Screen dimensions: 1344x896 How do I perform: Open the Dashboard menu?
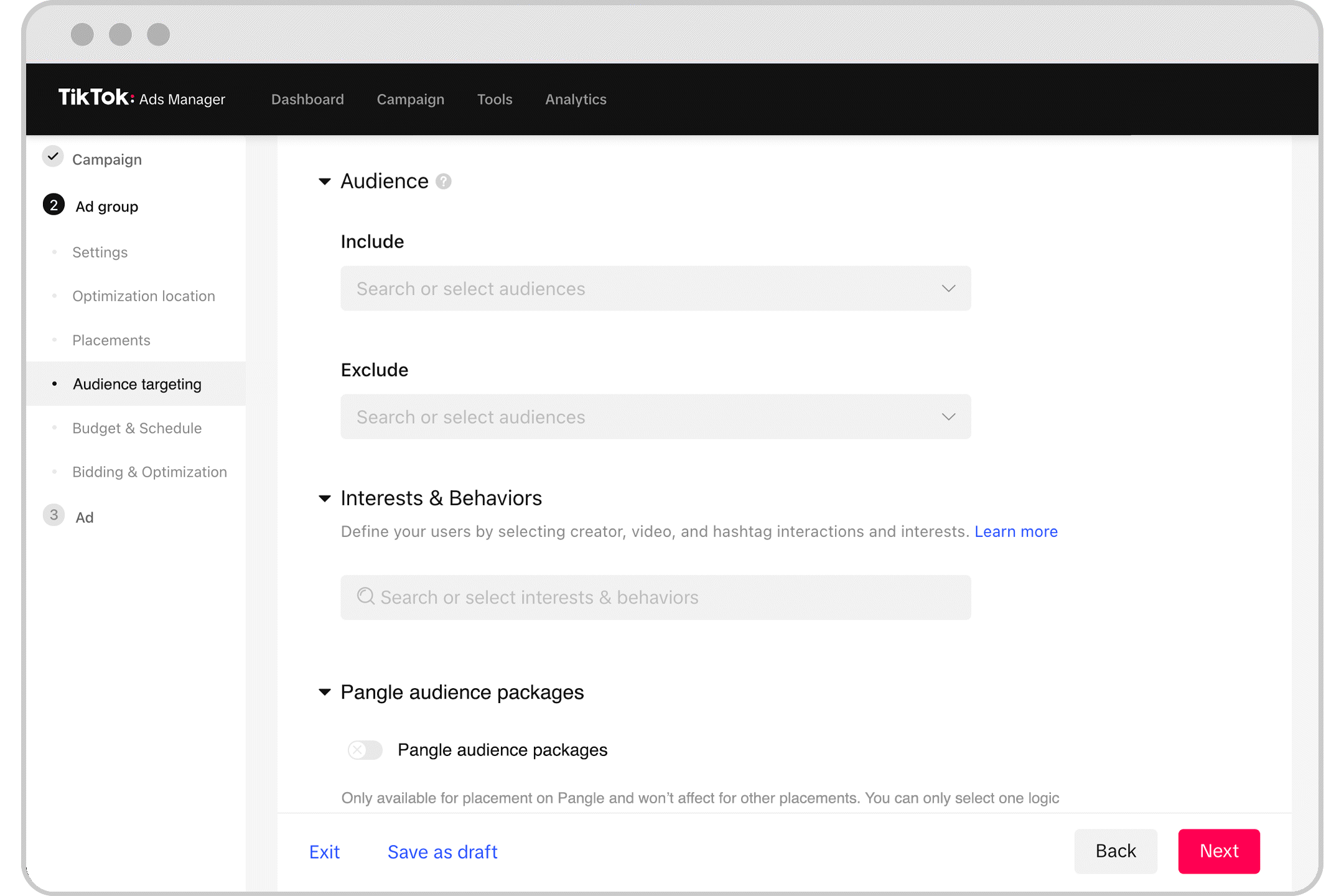point(307,100)
